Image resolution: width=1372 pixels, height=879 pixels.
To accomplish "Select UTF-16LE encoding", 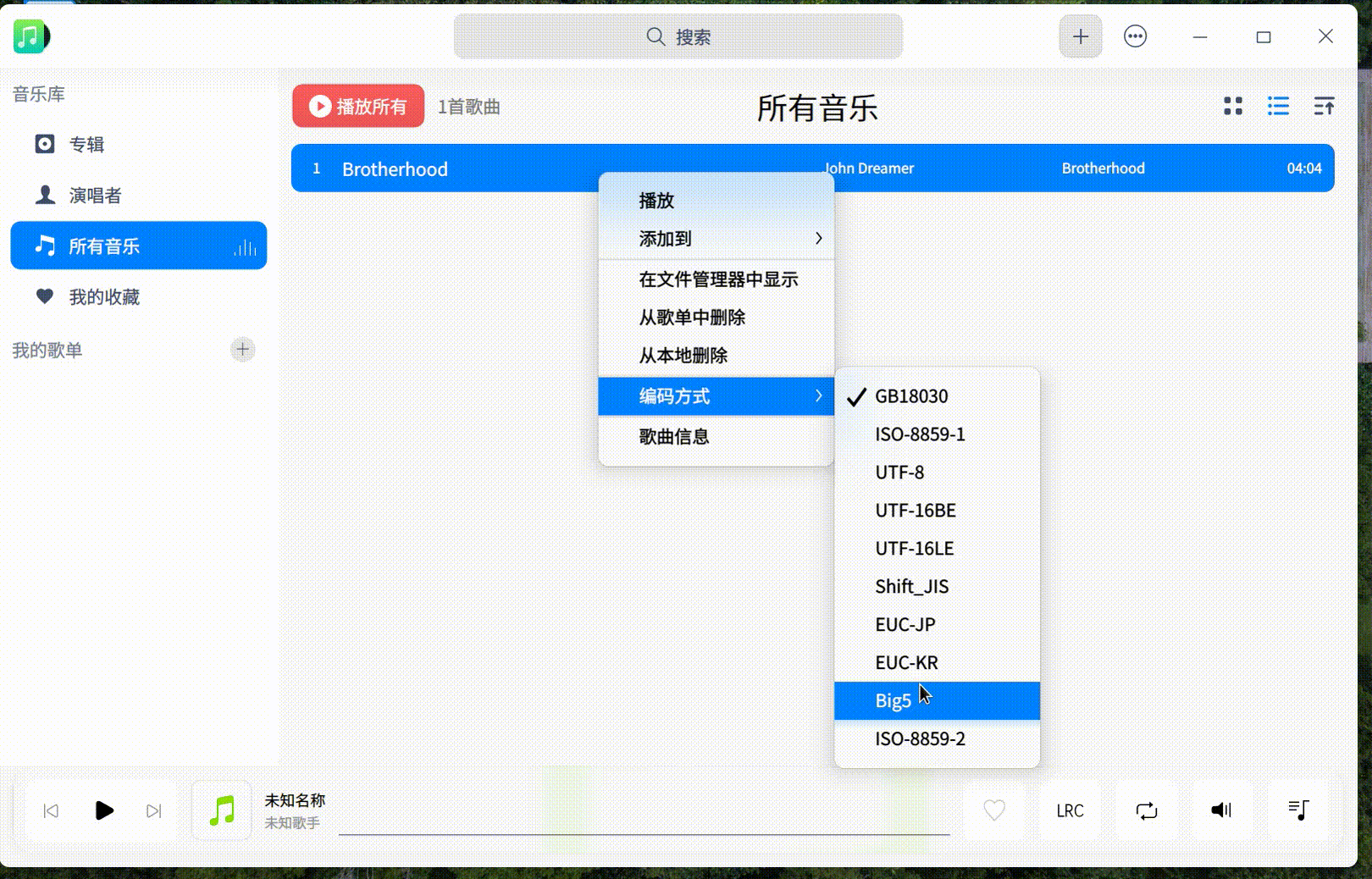I will tap(937, 549).
